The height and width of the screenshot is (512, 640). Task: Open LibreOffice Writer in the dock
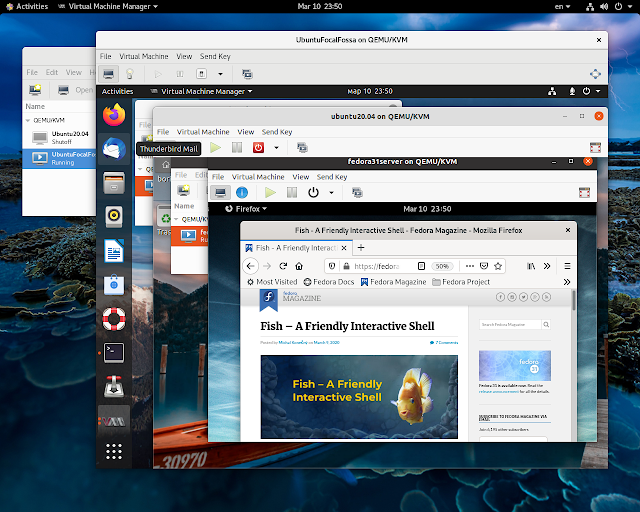click(x=114, y=250)
